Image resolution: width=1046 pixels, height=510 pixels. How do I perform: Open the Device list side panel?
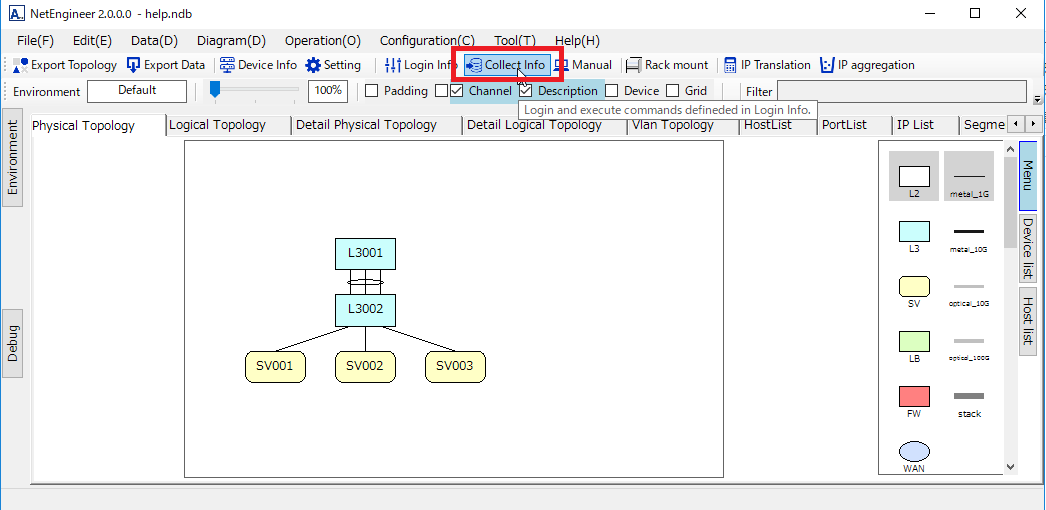1028,248
